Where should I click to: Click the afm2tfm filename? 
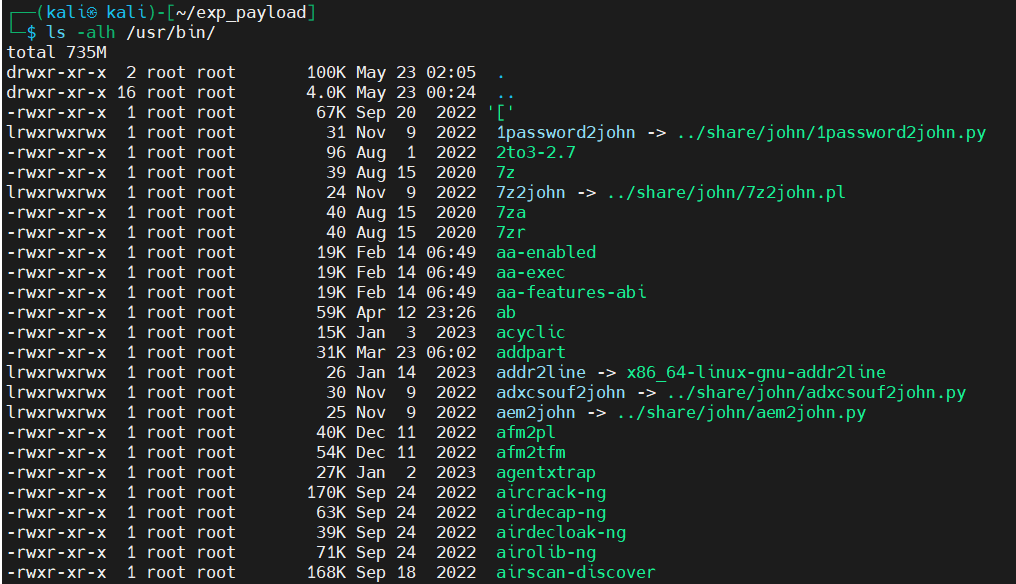tap(531, 452)
